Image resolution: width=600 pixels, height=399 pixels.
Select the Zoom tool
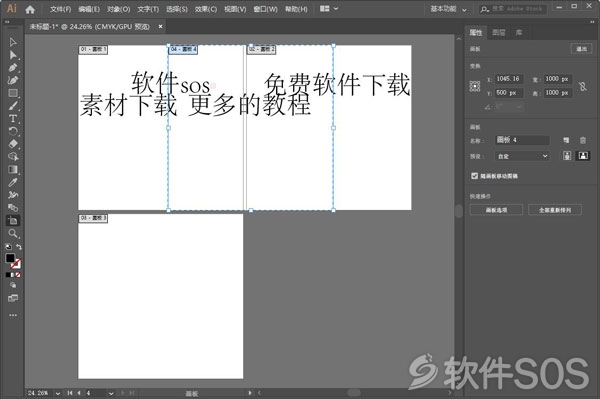click(x=13, y=233)
